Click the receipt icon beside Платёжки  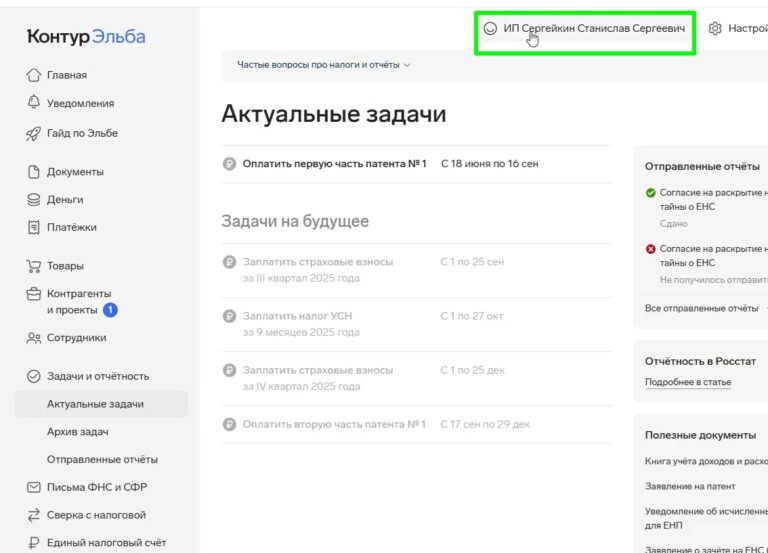coord(33,227)
